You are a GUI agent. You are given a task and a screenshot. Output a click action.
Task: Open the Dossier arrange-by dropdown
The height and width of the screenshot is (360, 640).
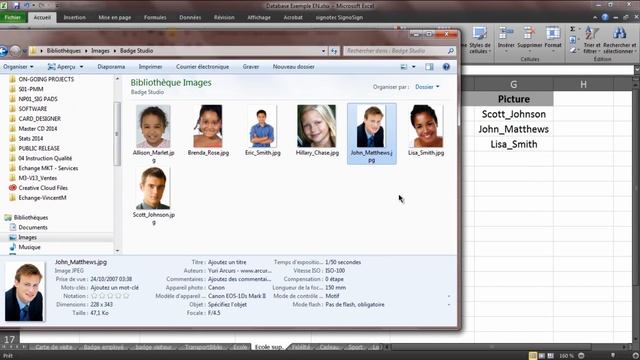pos(427,87)
